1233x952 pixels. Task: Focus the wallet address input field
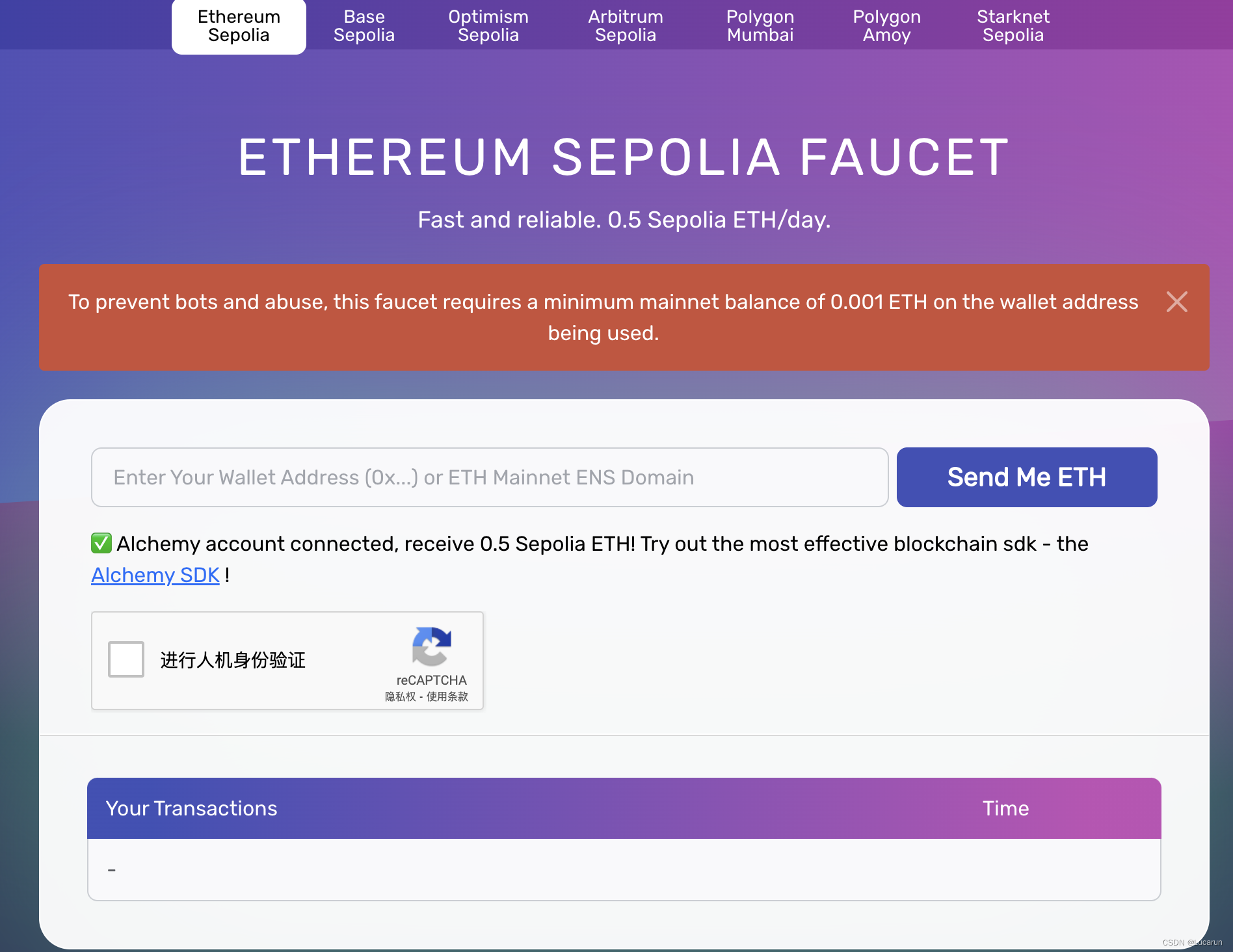(x=490, y=477)
